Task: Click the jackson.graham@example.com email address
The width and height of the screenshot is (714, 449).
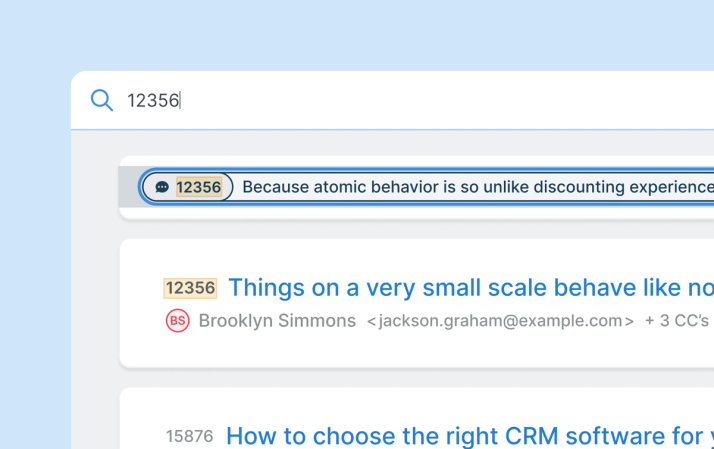Action: (x=500, y=321)
